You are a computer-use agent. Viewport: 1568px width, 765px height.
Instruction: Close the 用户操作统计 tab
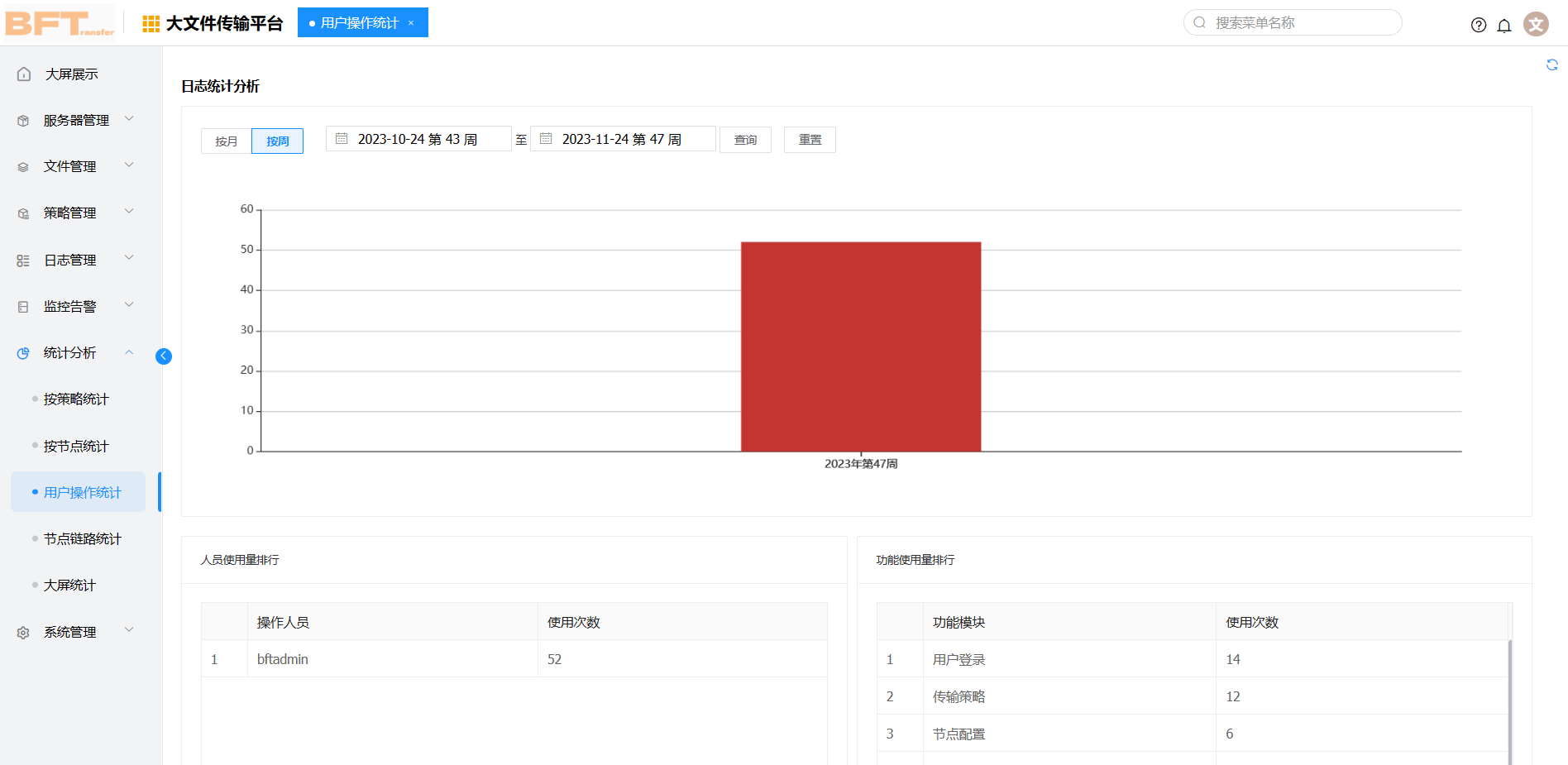point(411,23)
